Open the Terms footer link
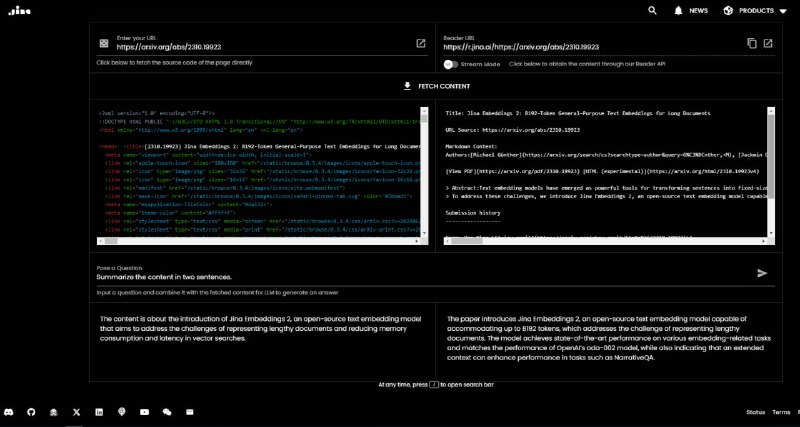Image resolution: width=800 pixels, height=427 pixels. click(781, 412)
